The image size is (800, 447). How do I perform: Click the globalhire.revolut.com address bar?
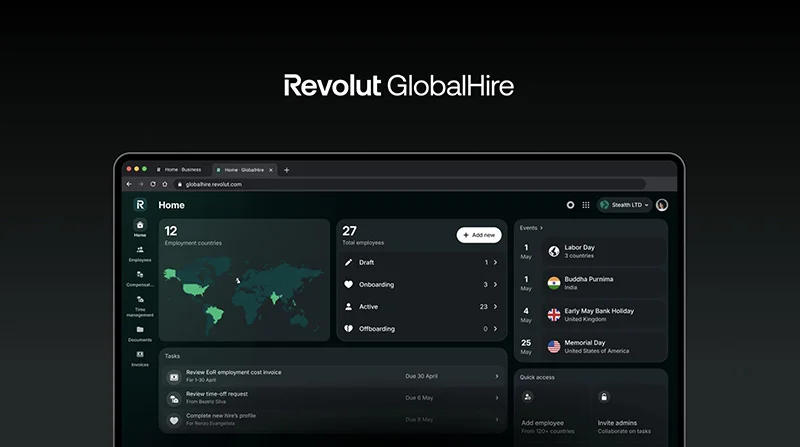click(x=410, y=184)
